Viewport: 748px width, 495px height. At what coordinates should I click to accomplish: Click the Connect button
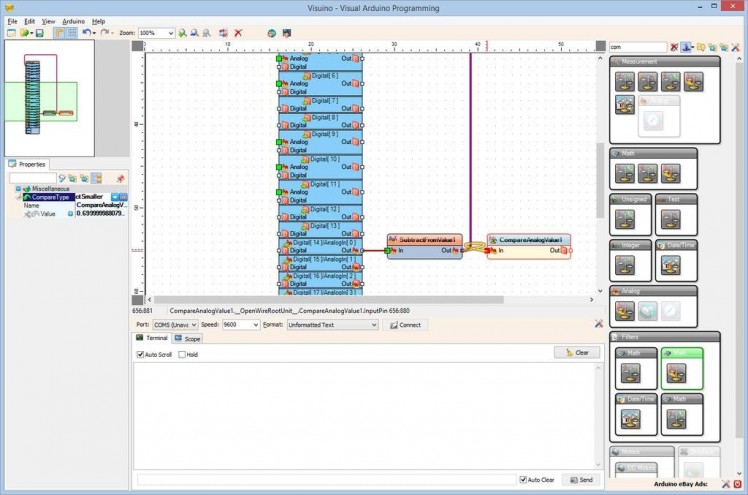(x=405, y=325)
